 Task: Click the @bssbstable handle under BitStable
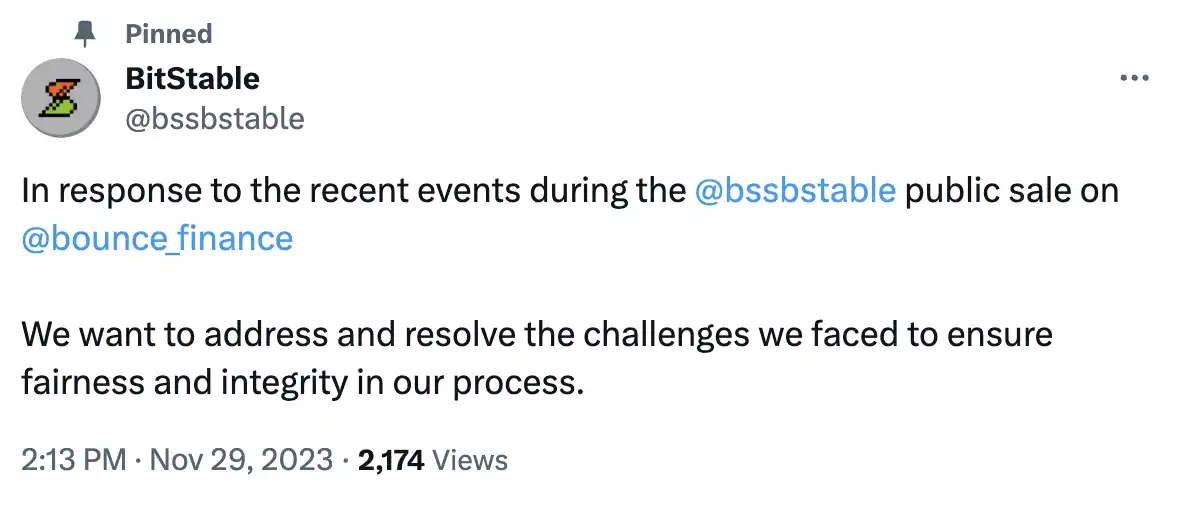click(214, 119)
